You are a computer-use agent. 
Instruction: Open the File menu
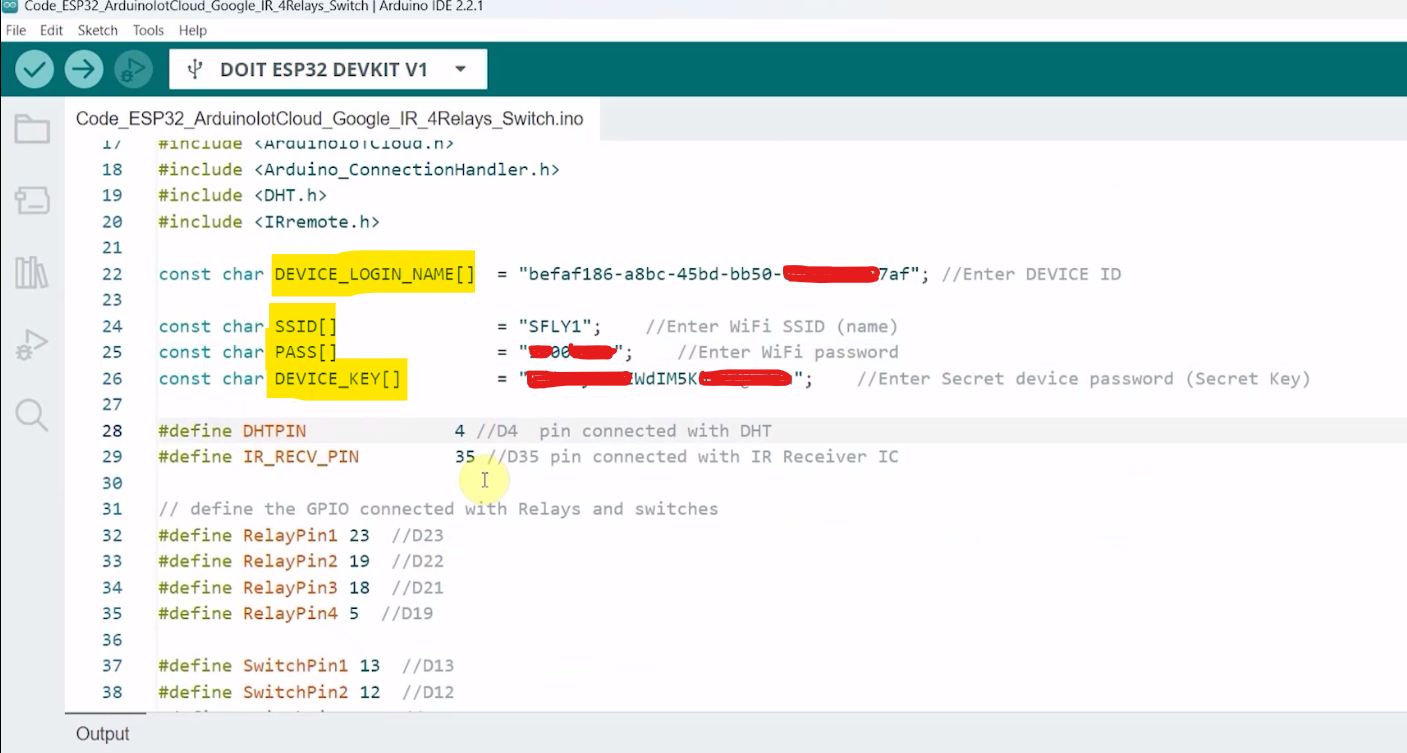click(15, 30)
